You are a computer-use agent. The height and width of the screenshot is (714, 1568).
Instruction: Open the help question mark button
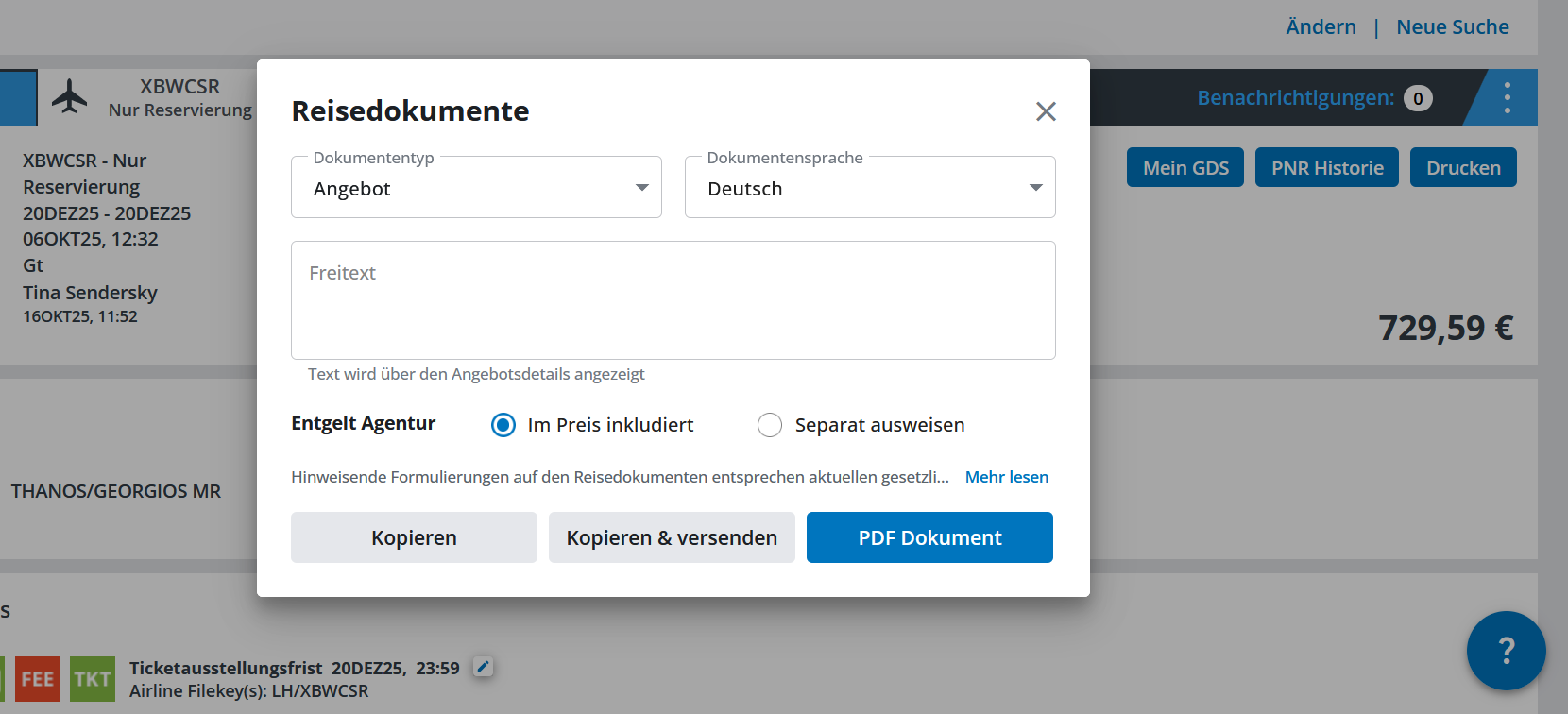pyautogui.click(x=1506, y=650)
